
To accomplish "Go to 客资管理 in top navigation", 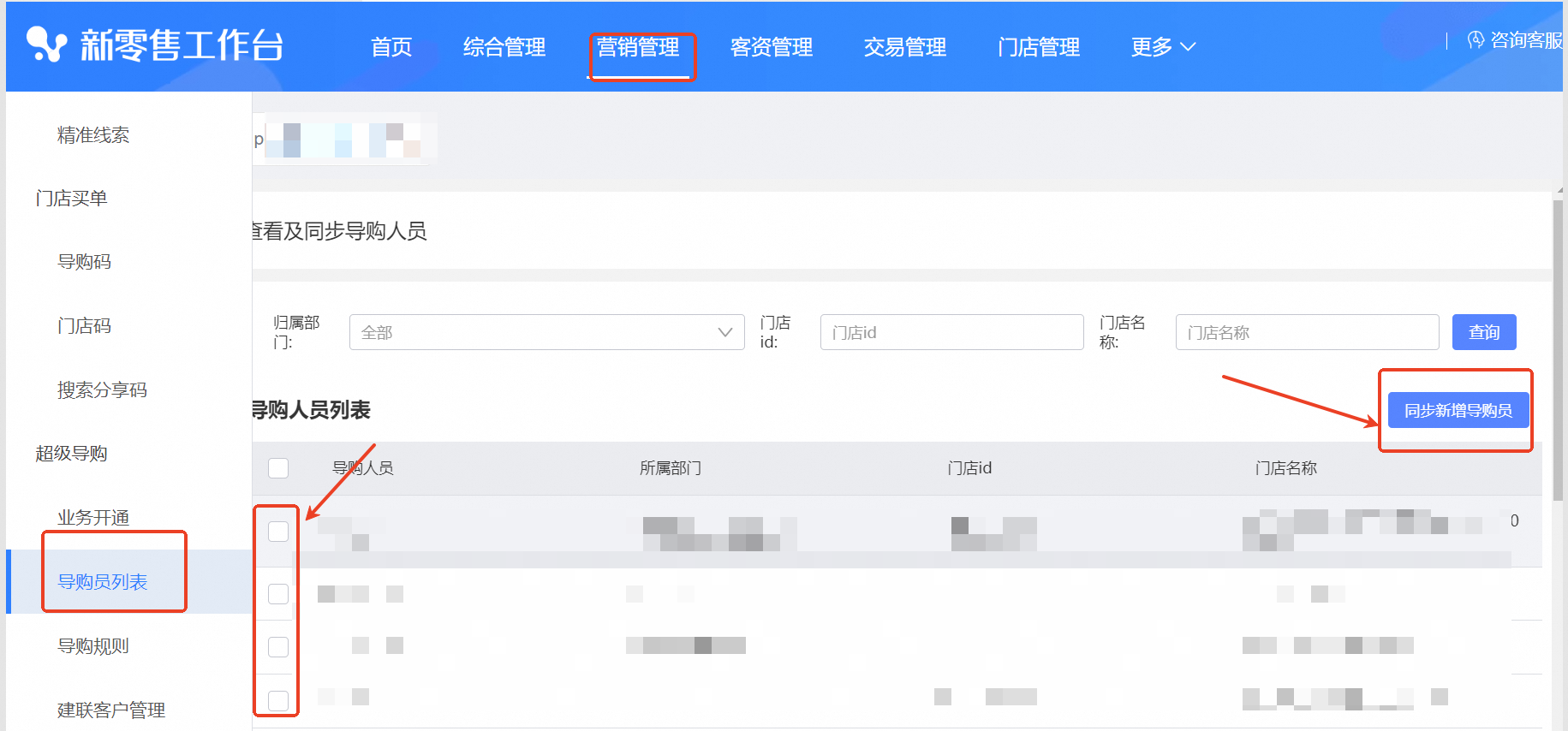I will 771,47.
